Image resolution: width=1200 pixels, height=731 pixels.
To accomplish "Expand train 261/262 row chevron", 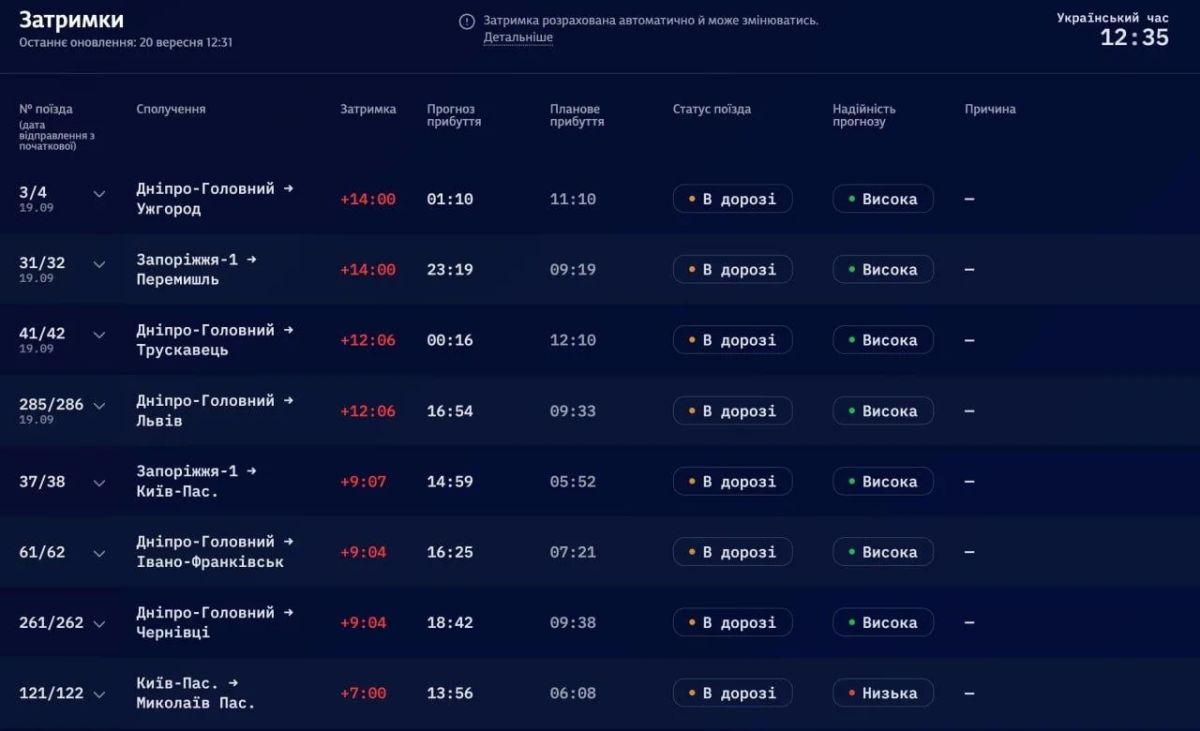I will click(x=99, y=623).
